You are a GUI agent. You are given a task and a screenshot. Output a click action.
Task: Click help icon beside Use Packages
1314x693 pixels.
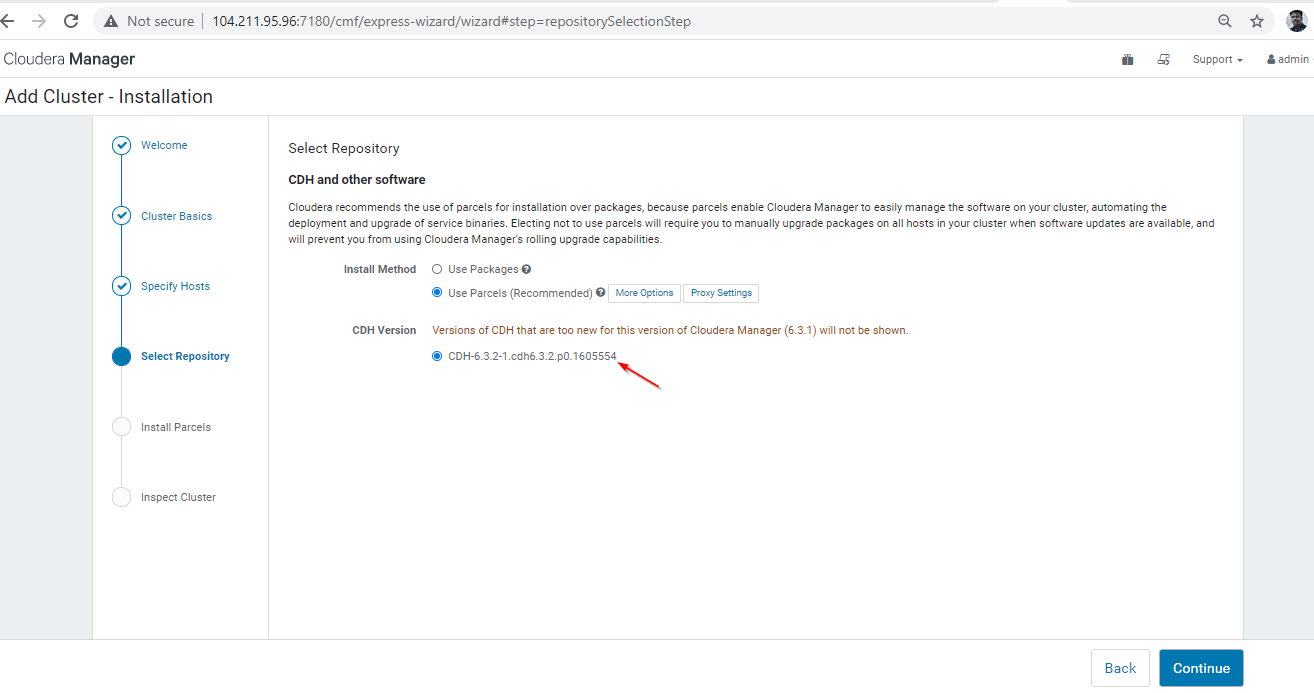pyautogui.click(x=526, y=269)
